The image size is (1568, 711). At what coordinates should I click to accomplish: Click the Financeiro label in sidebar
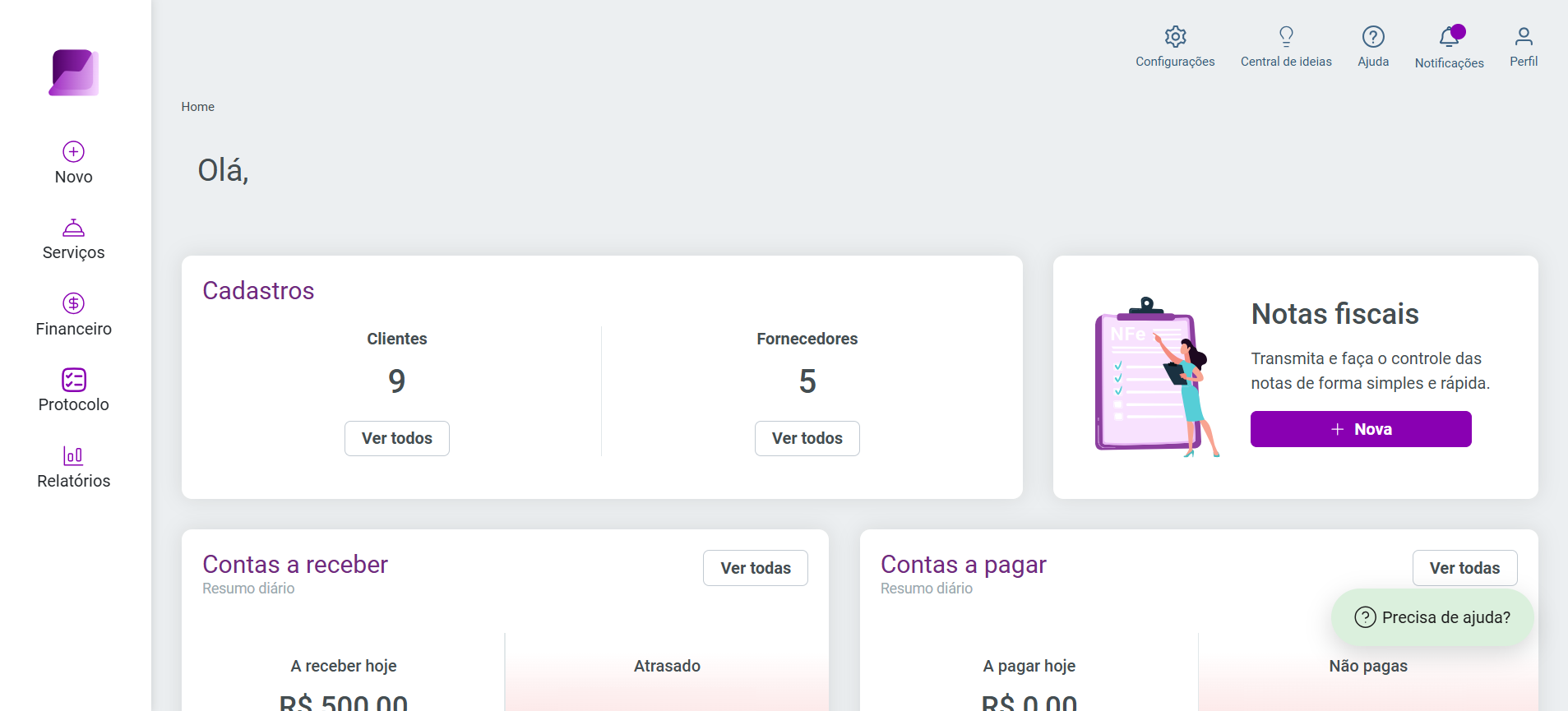(74, 329)
